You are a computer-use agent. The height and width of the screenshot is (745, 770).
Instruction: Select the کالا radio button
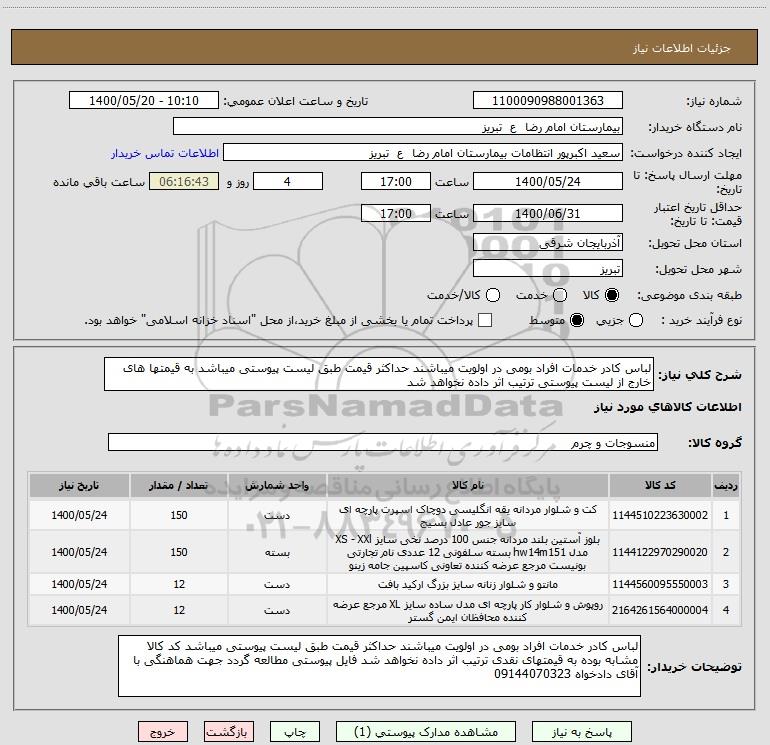point(612,295)
